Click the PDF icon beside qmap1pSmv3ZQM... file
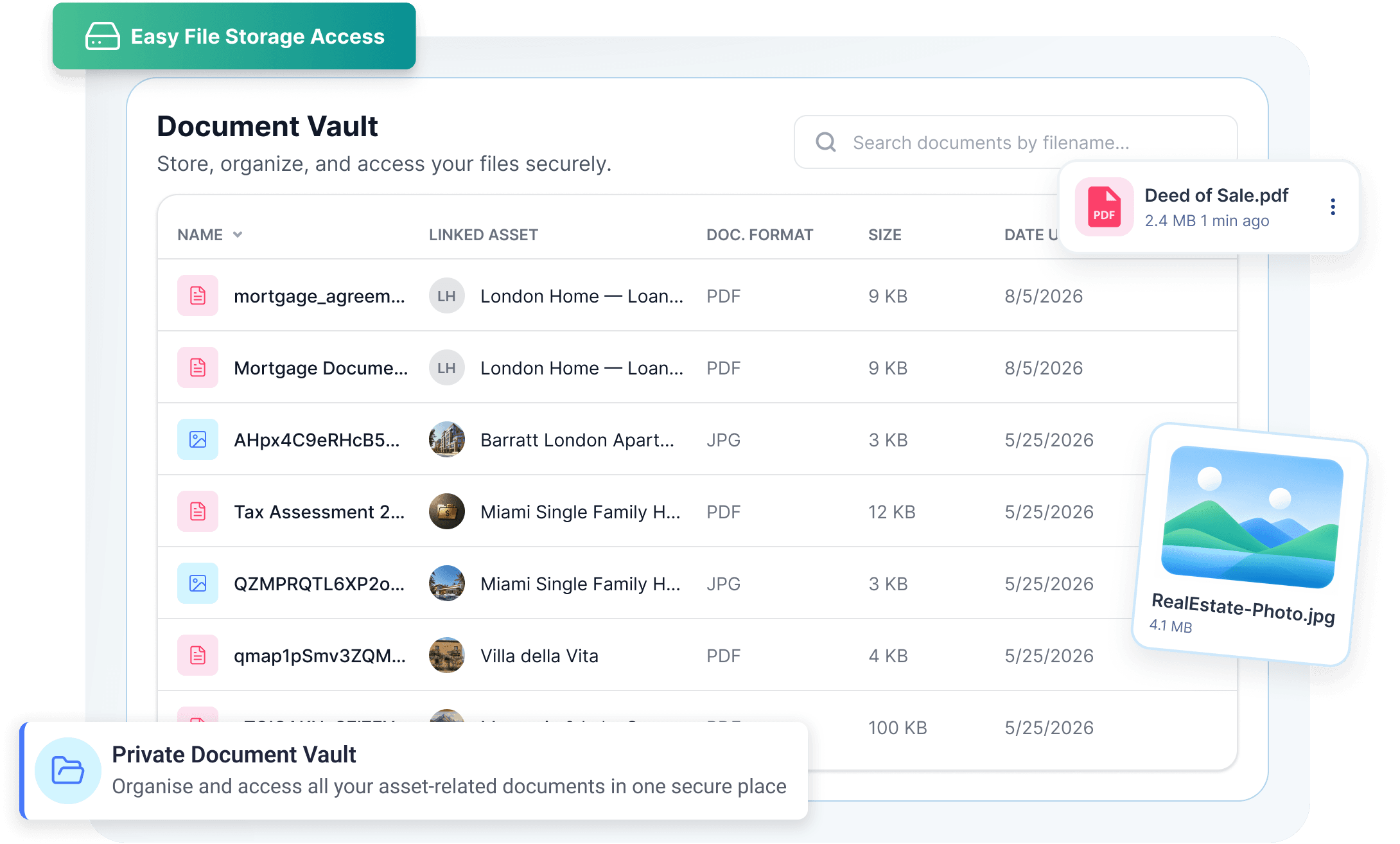Viewport: 1400px width, 844px height. coord(198,655)
